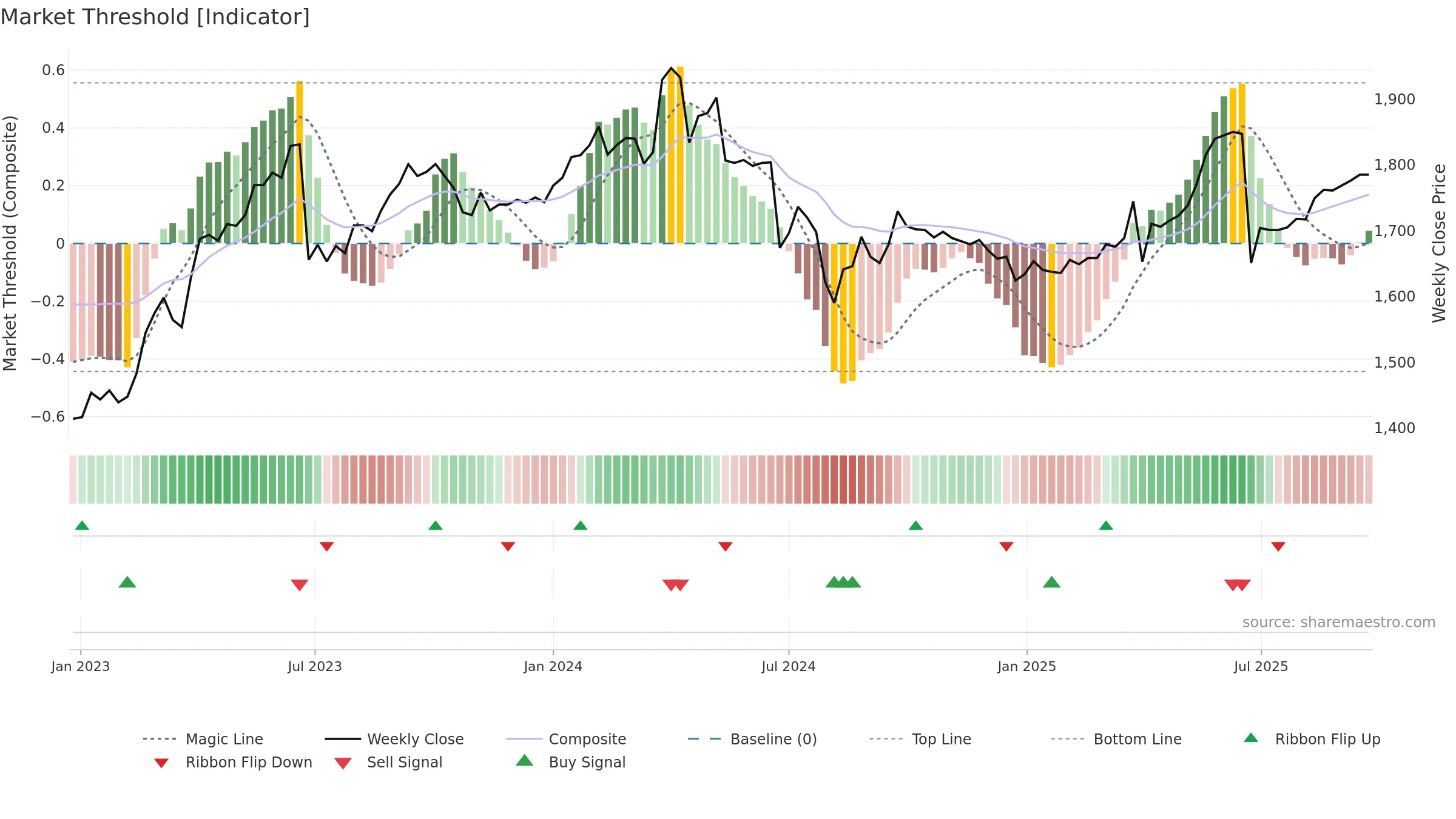The image size is (1456, 819).
Task: Toggle the Ribbon Flip Down legend entry
Action: (233, 762)
